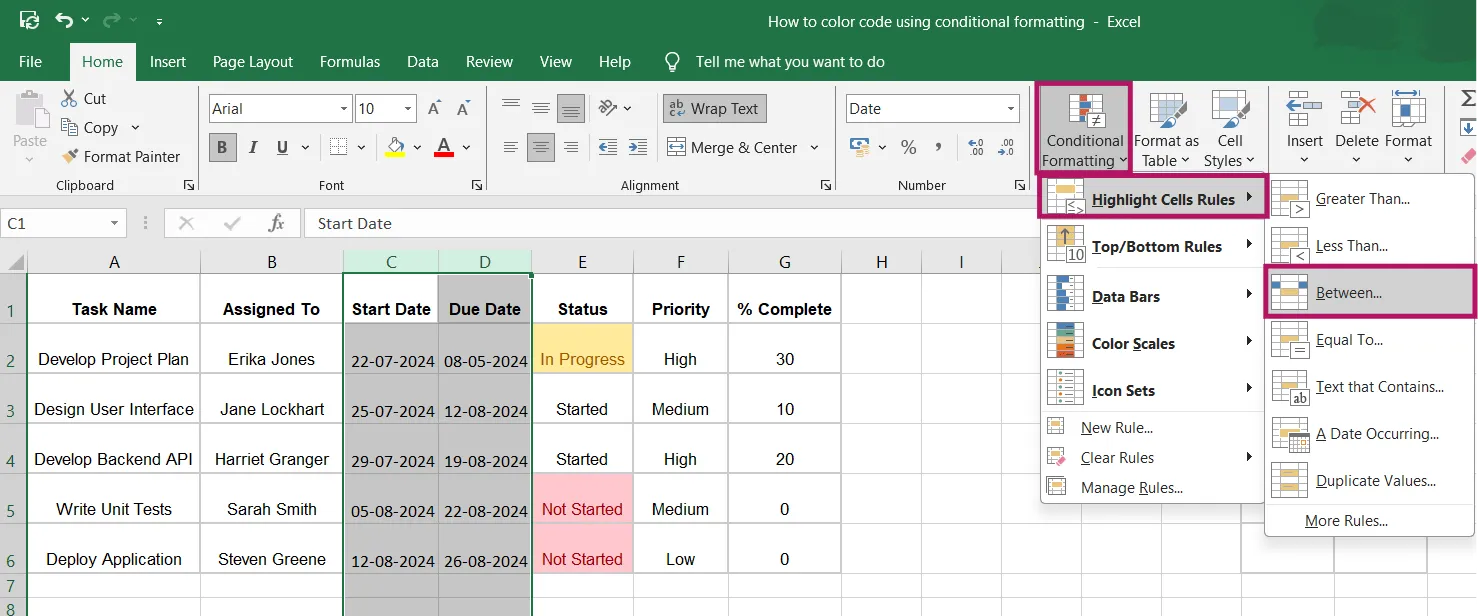Increase font size with the large A icon
The image size is (1478, 616).
click(x=434, y=108)
